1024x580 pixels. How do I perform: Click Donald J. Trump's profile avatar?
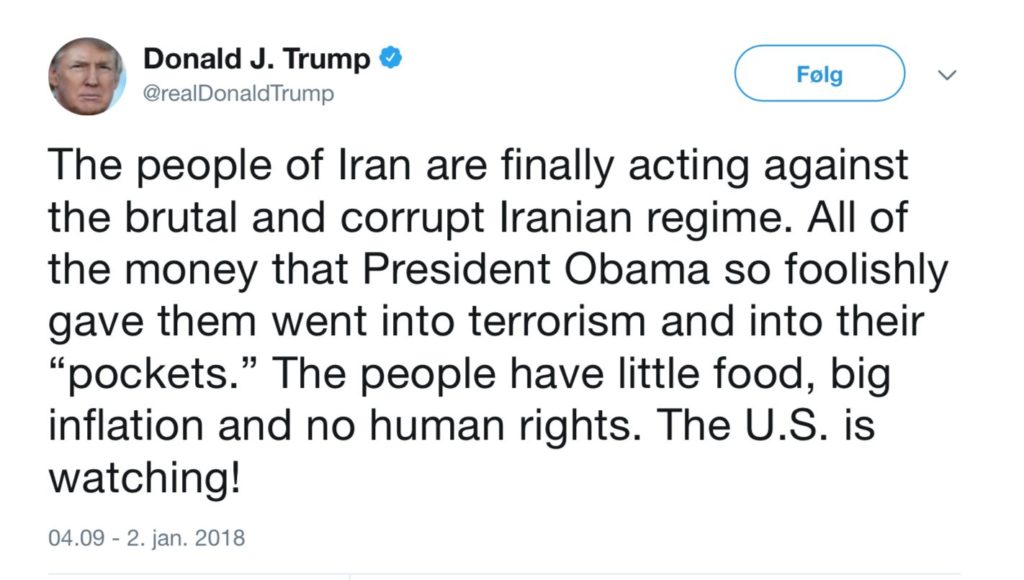(x=87, y=76)
